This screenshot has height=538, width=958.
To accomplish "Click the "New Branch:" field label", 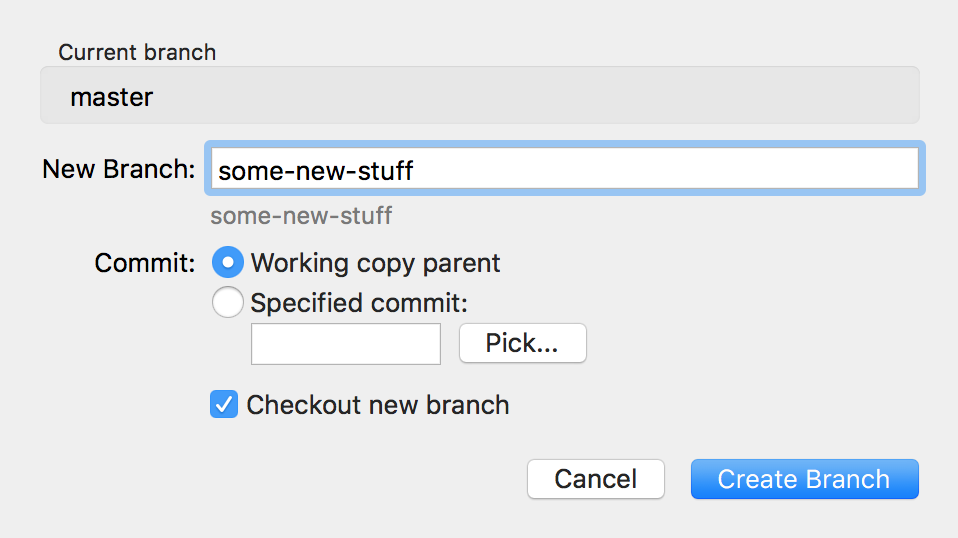I will (x=118, y=169).
